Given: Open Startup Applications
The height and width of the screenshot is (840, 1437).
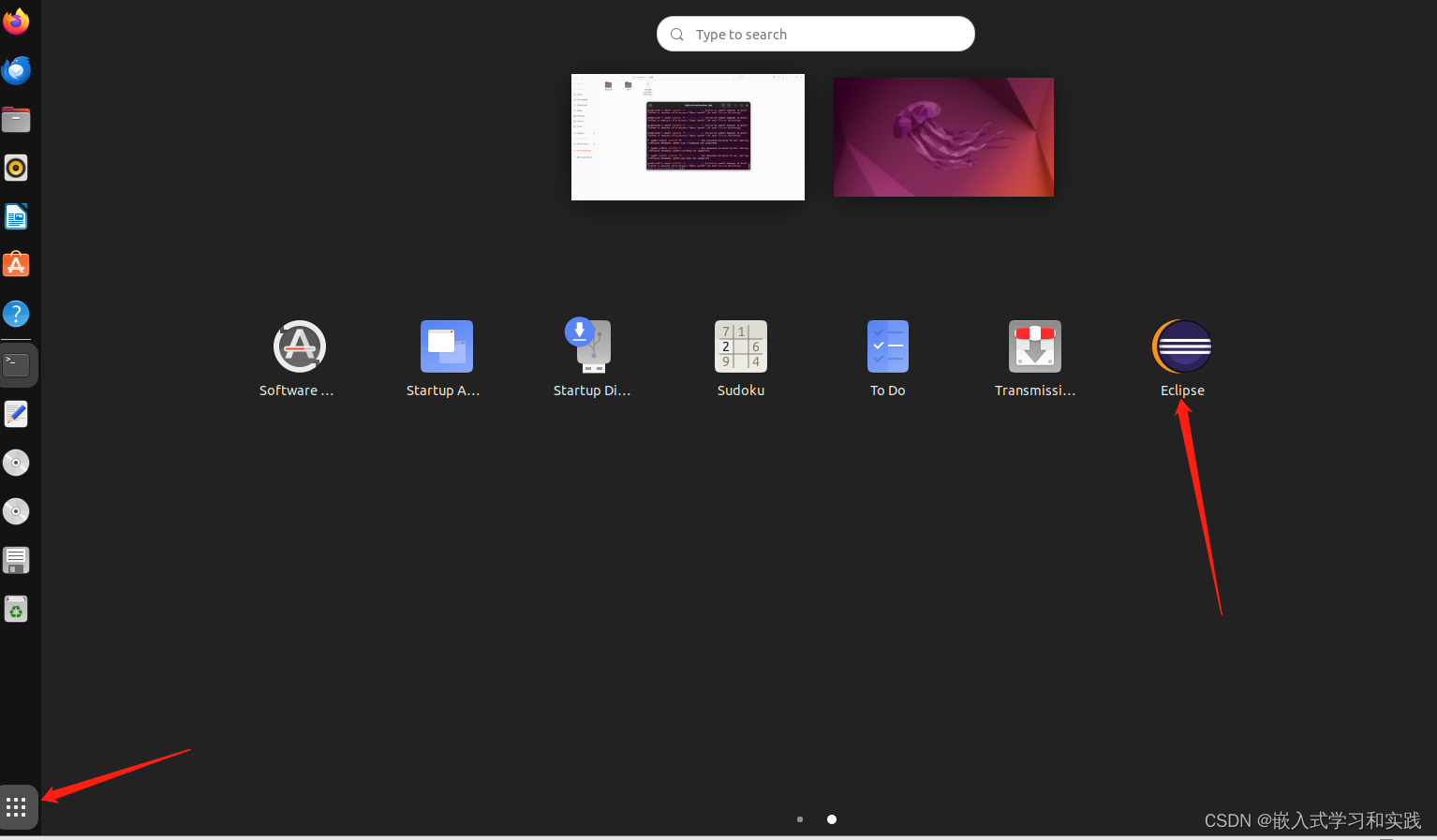Looking at the screenshot, I should click(446, 346).
